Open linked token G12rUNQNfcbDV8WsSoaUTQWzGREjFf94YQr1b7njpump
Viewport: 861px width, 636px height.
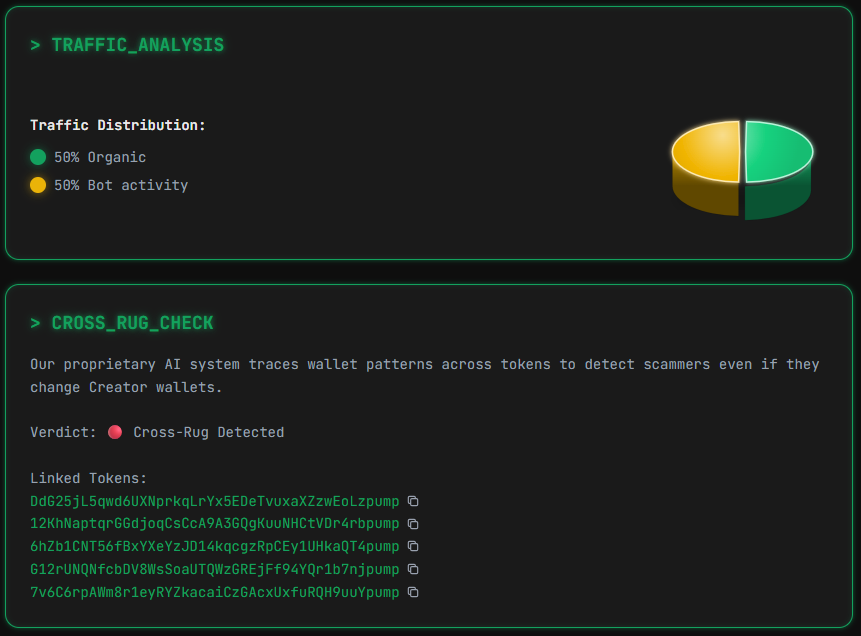(215, 570)
